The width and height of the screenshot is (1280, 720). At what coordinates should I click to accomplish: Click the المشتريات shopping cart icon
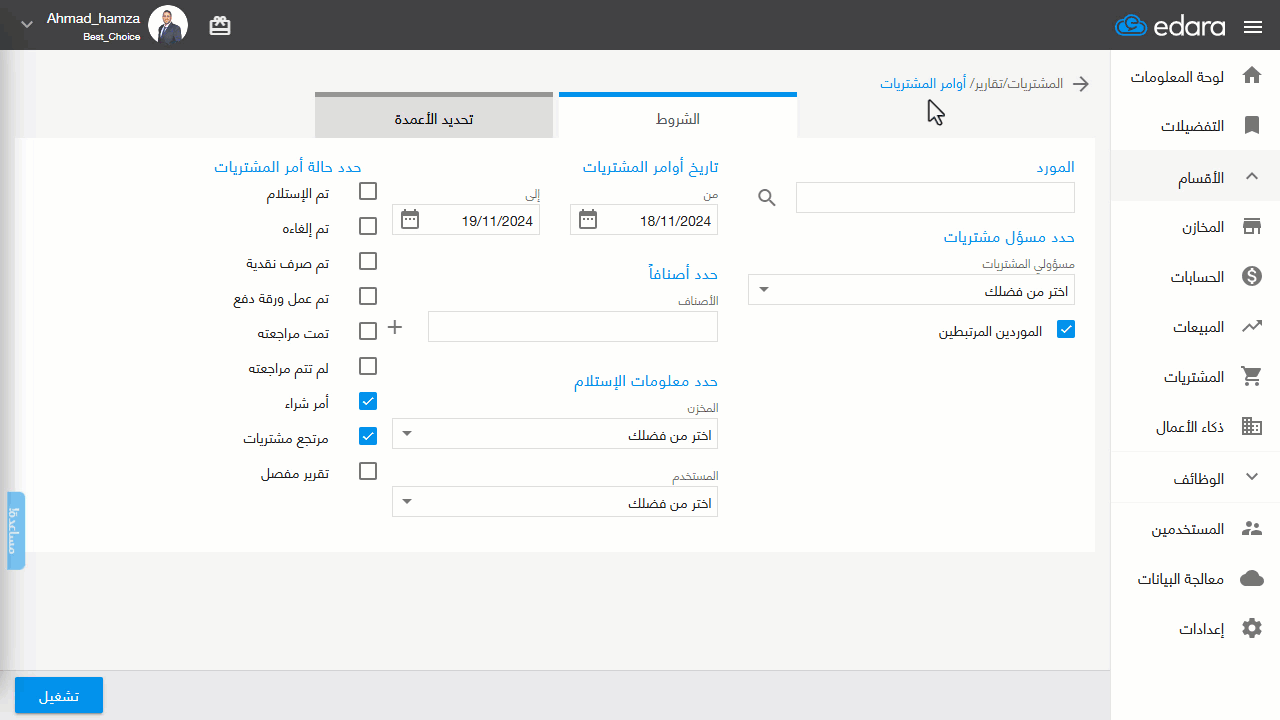(x=1251, y=377)
